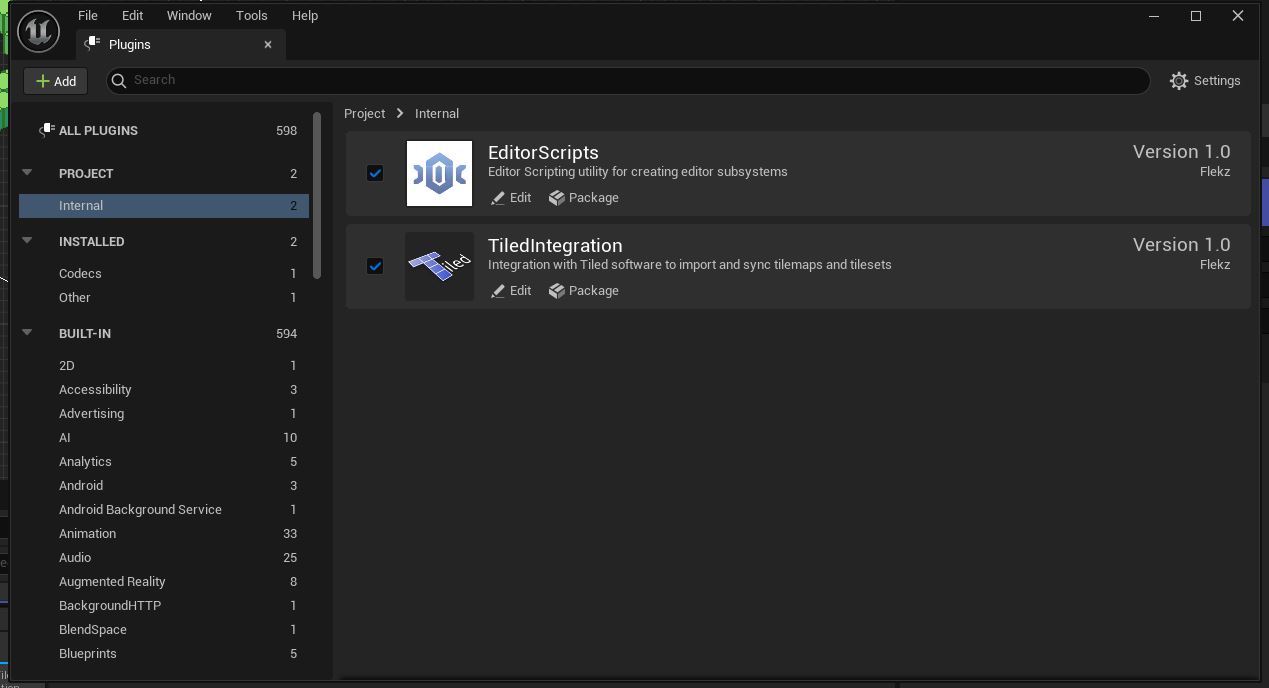The width and height of the screenshot is (1269, 688).
Task: Select the Codecs category
Action: [x=164, y=273]
